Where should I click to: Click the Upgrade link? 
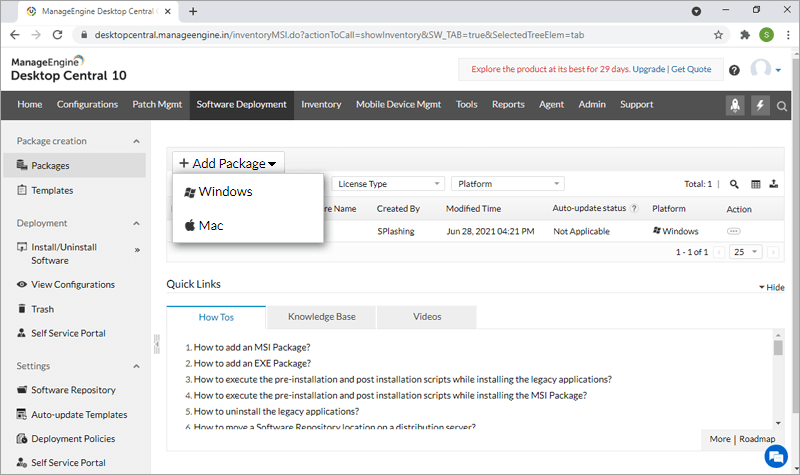click(648, 70)
